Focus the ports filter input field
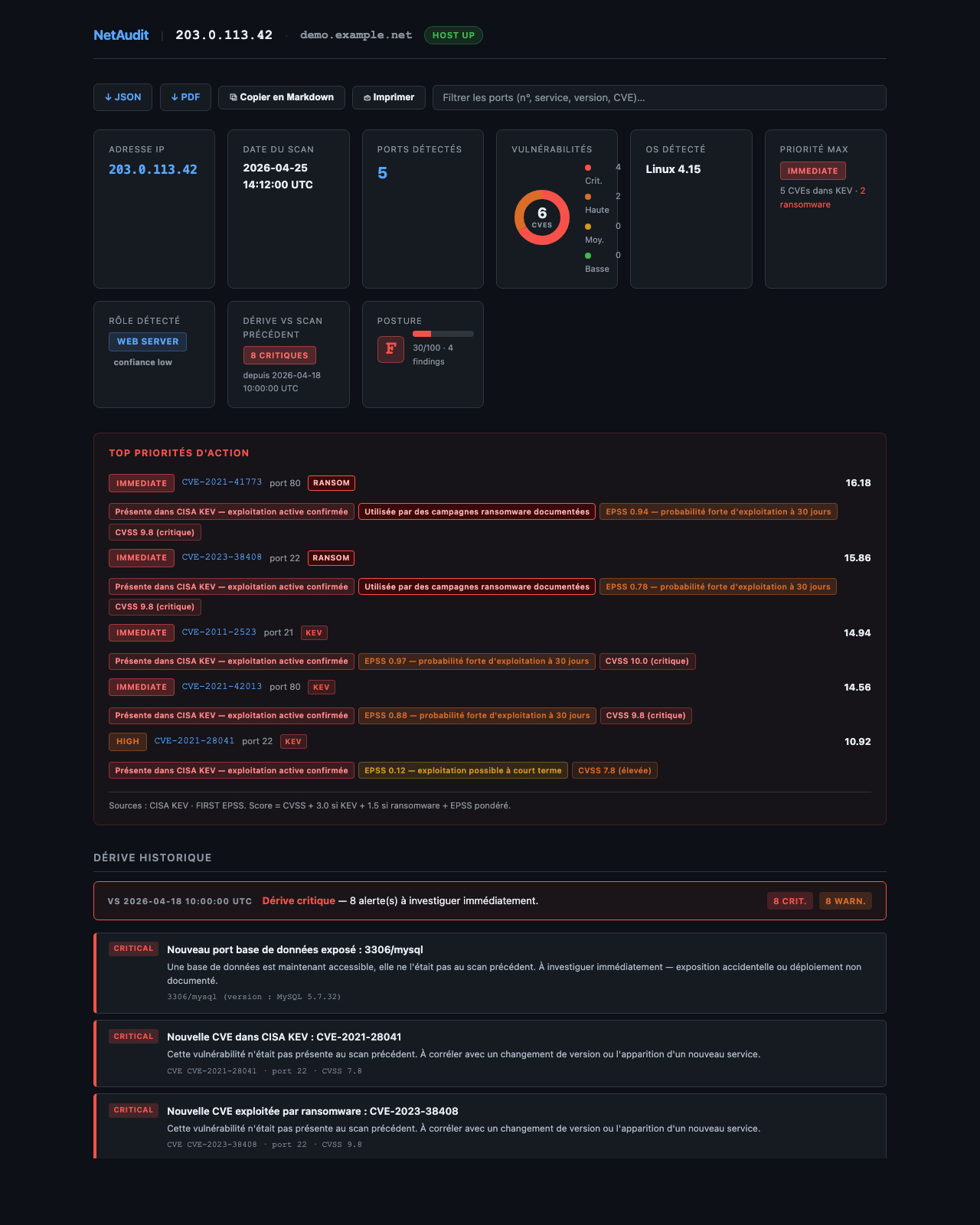 pos(659,97)
